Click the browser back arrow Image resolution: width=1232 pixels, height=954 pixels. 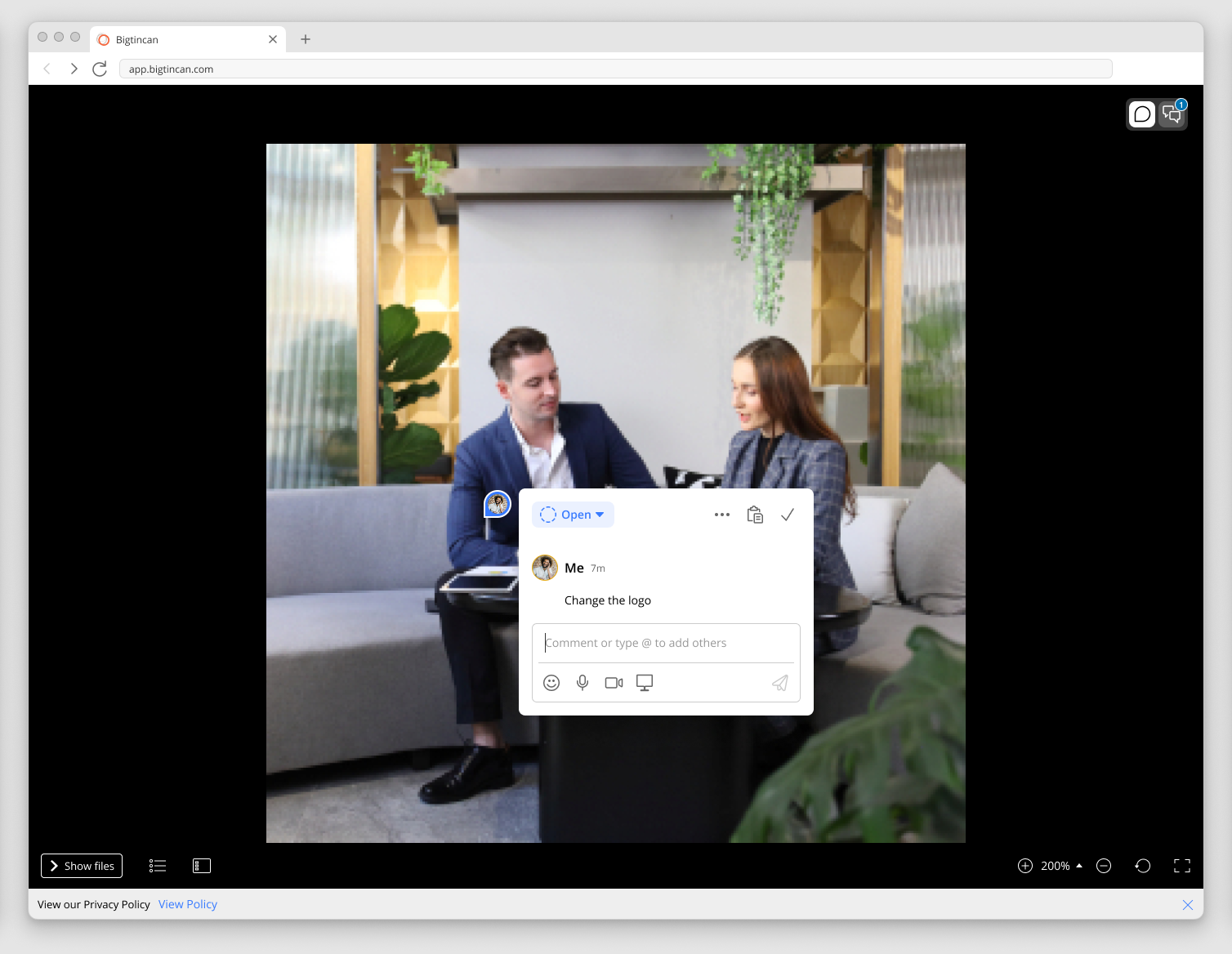(x=47, y=69)
